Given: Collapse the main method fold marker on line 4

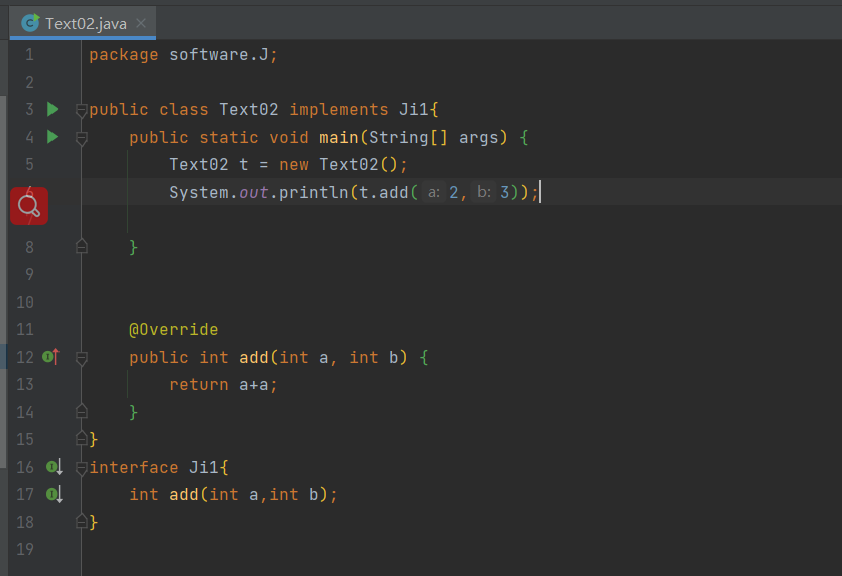Looking at the screenshot, I should coord(82,139).
